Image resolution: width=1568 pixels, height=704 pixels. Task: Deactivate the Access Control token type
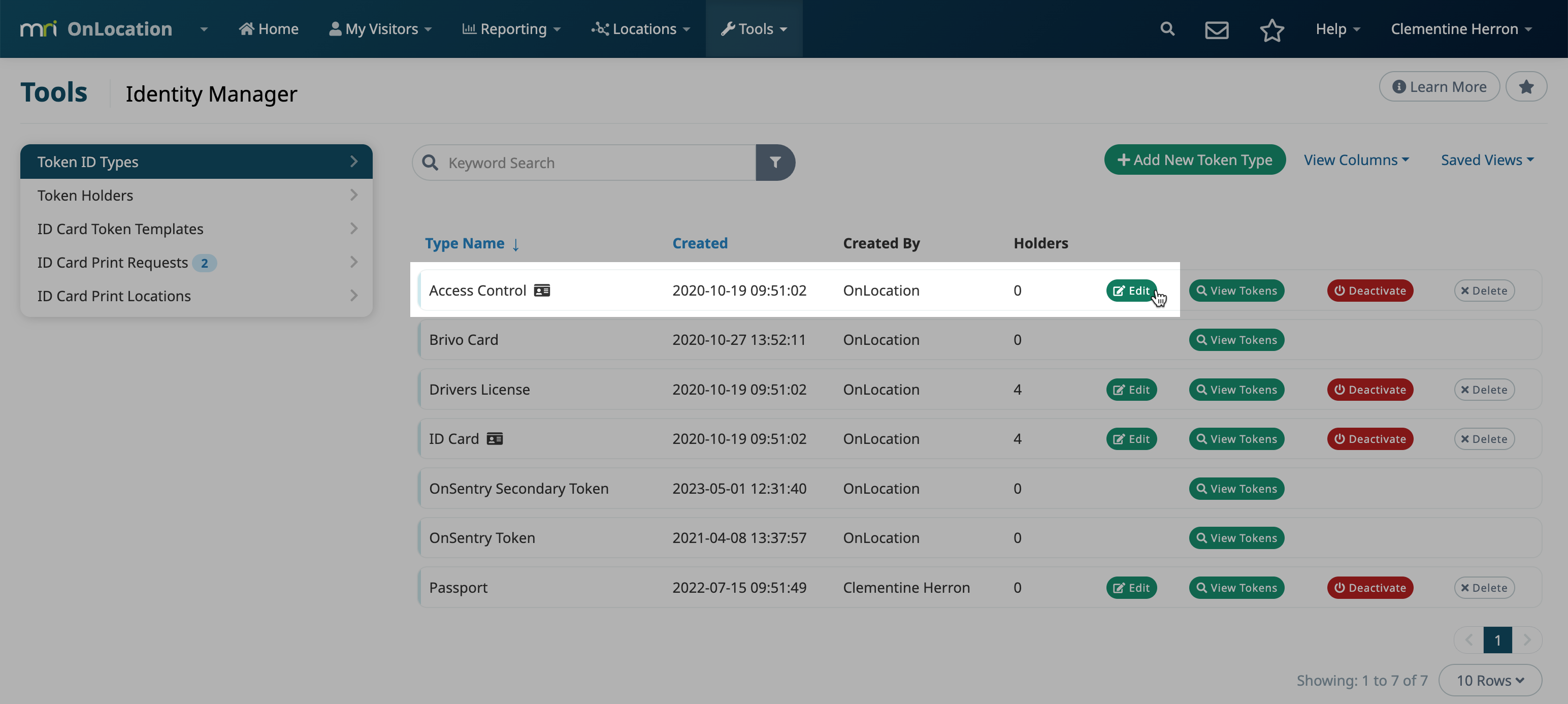pyautogui.click(x=1369, y=290)
